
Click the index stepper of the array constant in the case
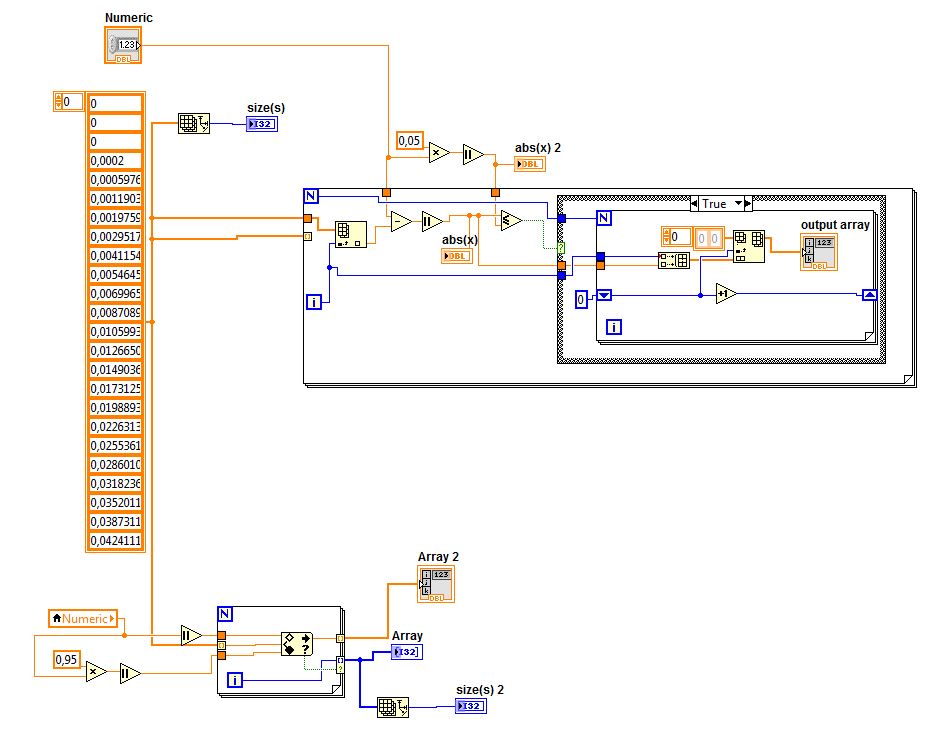click(666, 237)
